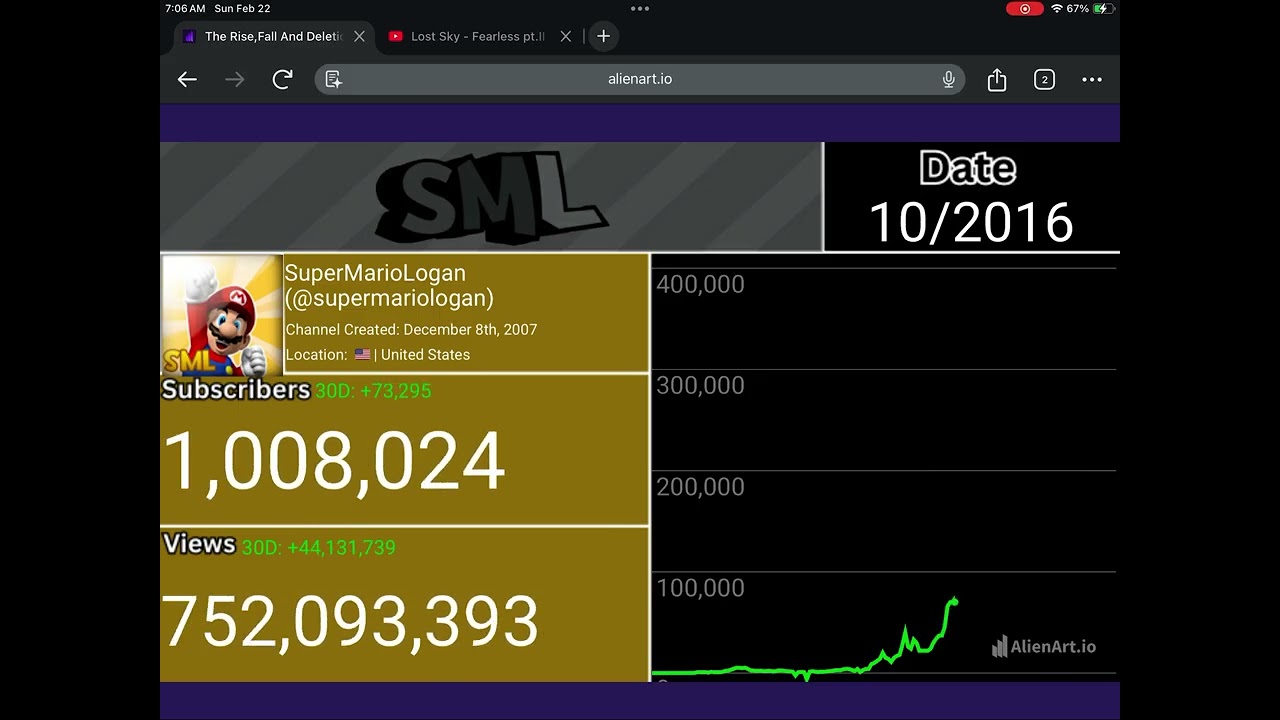
Task: Click the Subscribers label
Action: click(236, 390)
